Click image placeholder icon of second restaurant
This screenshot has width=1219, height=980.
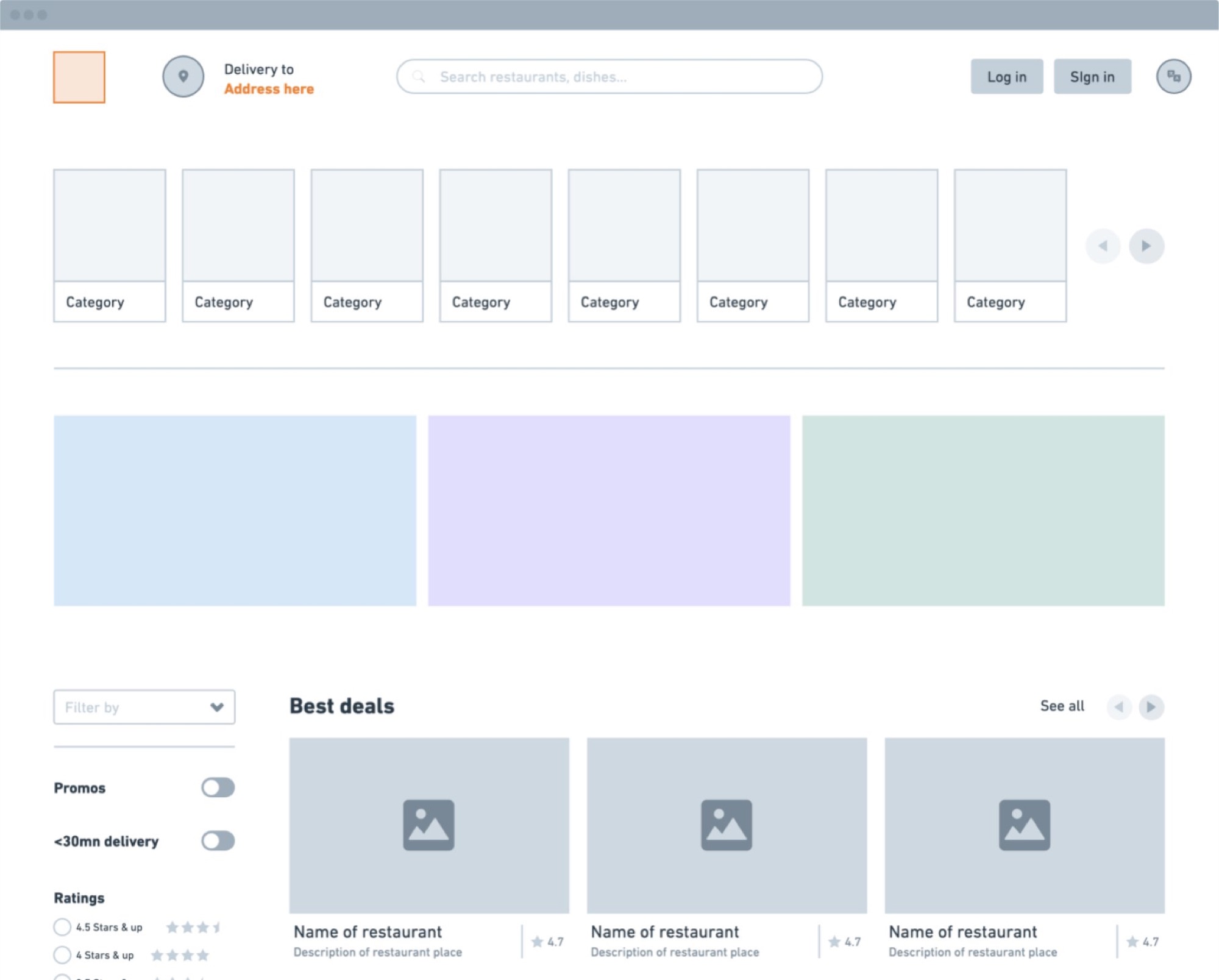pyautogui.click(x=727, y=825)
